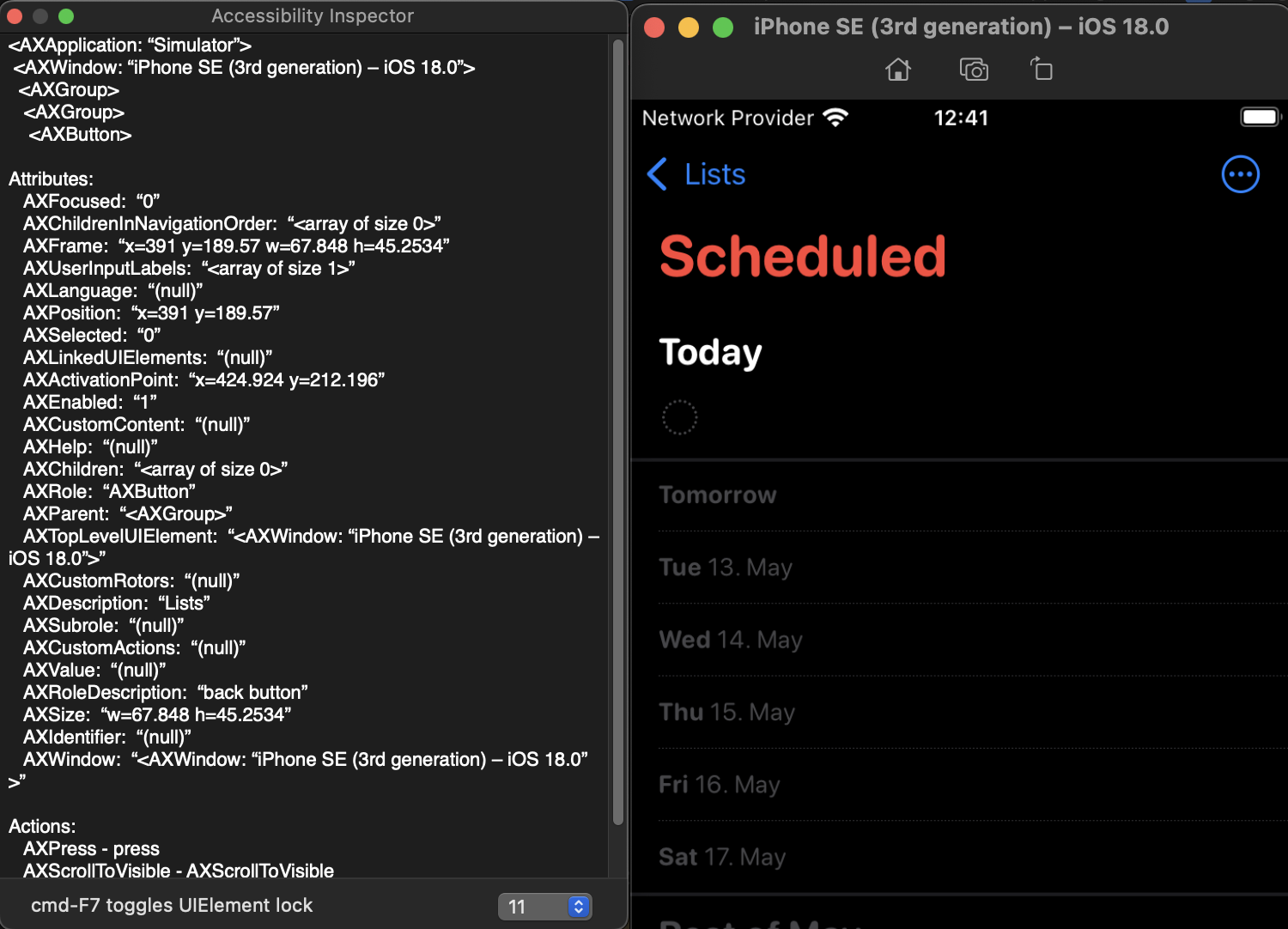
Task: Click the Inspector vertical scrollbar
Action: tap(618, 432)
